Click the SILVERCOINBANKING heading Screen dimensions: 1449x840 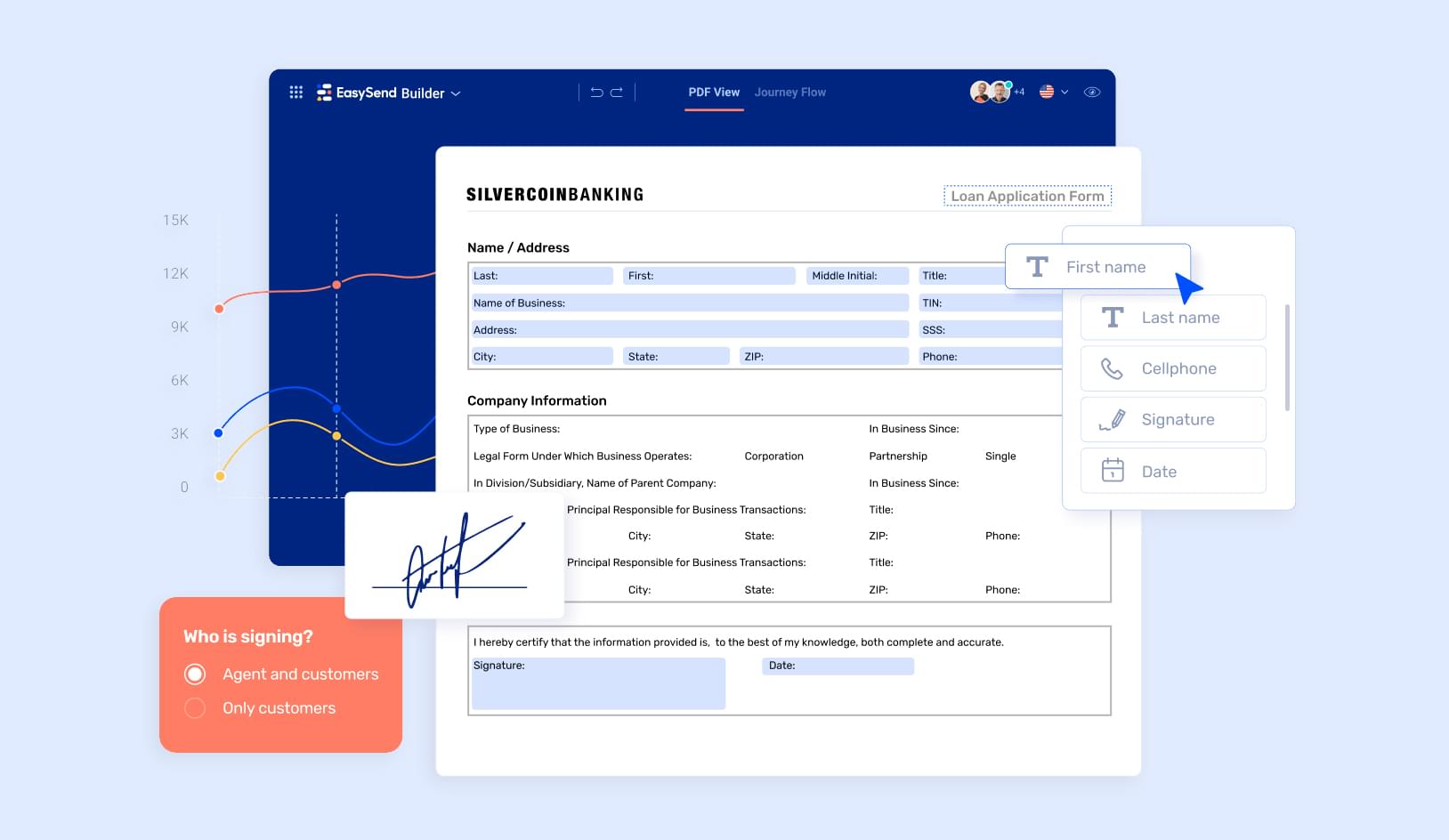[555, 195]
